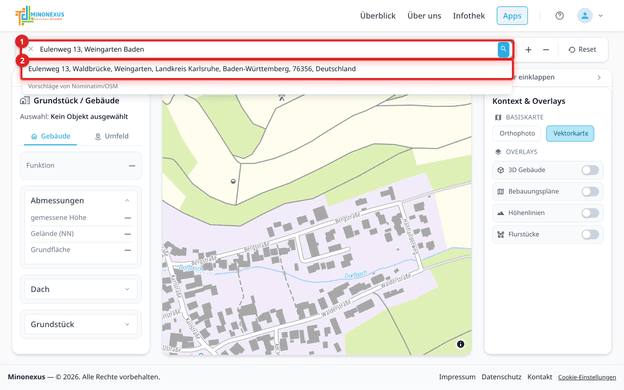This screenshot has width=624, height=390.
Task: Expand the Grundstück section
Action: 81,324
